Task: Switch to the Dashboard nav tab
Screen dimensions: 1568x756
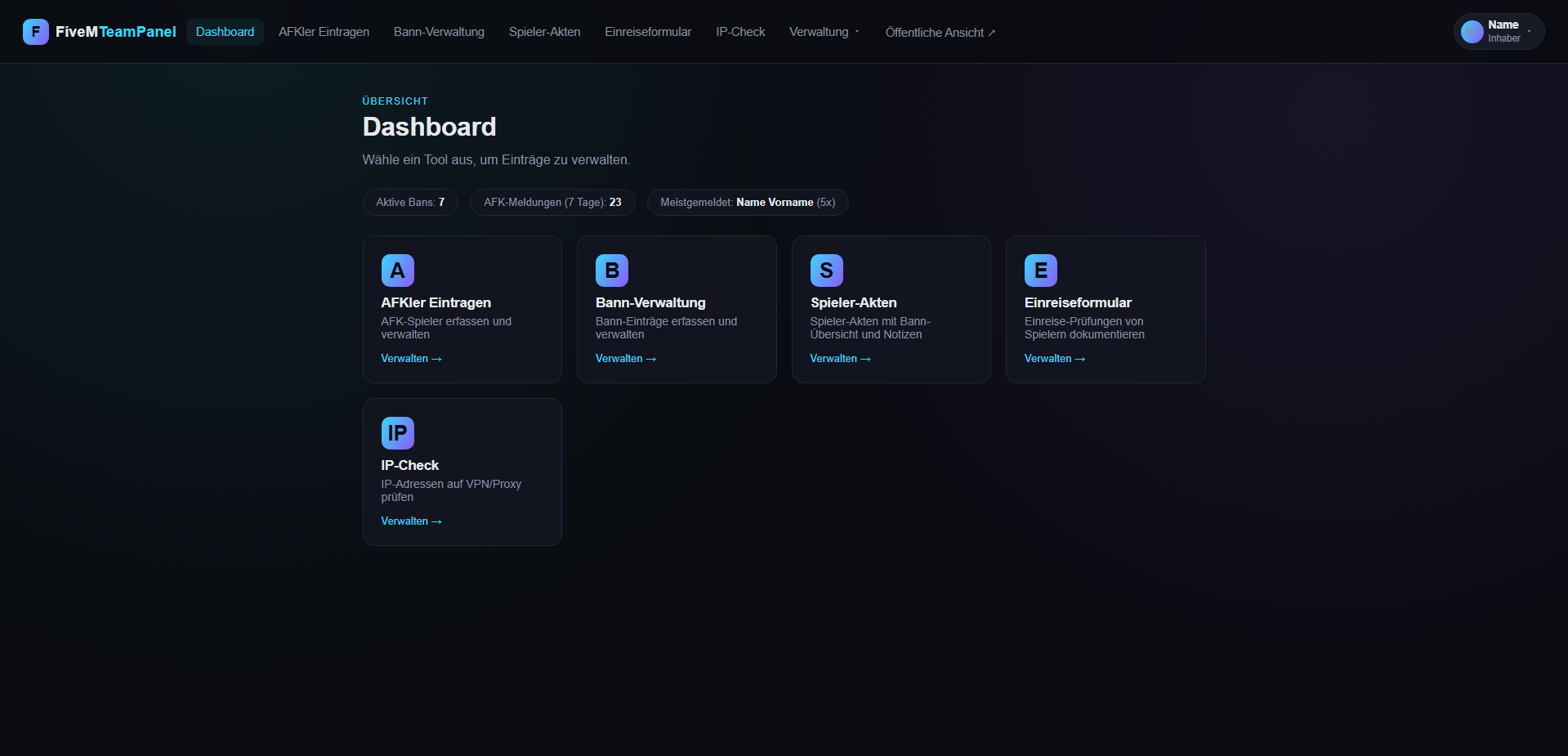Action: click(x=225, y=32)
